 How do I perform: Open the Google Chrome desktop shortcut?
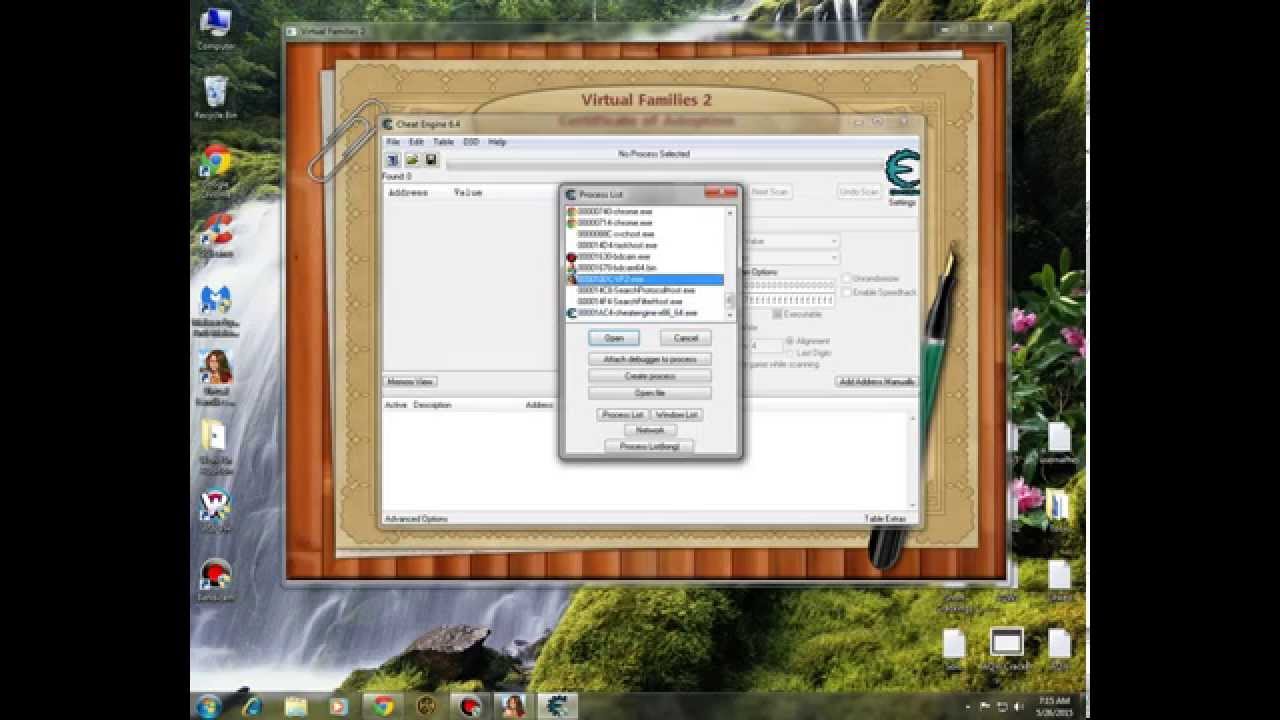[216, 167]
